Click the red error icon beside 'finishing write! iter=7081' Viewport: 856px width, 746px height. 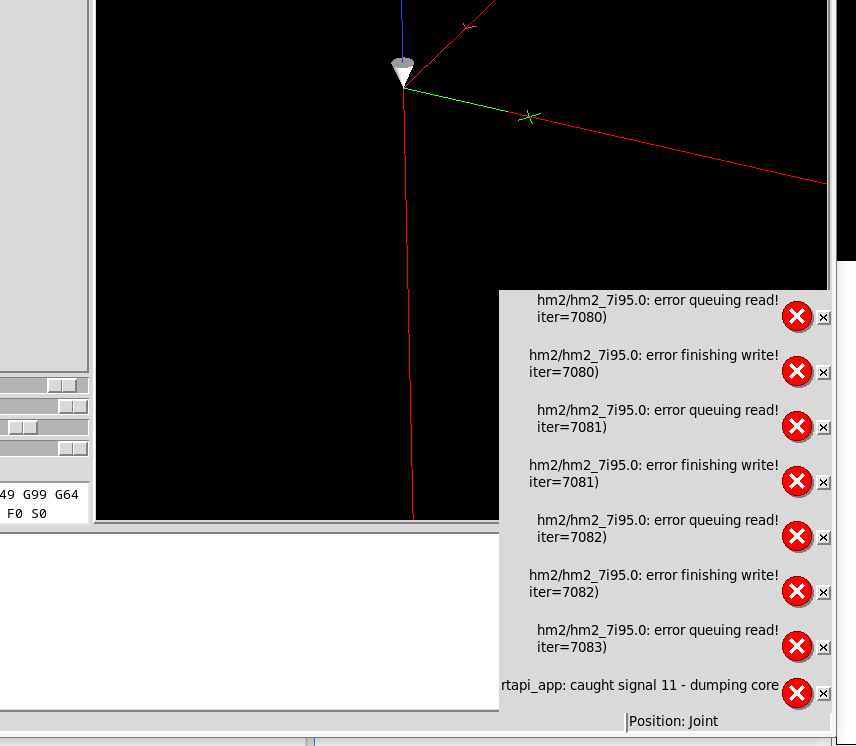pyautogui.click(x=797, y=482)
